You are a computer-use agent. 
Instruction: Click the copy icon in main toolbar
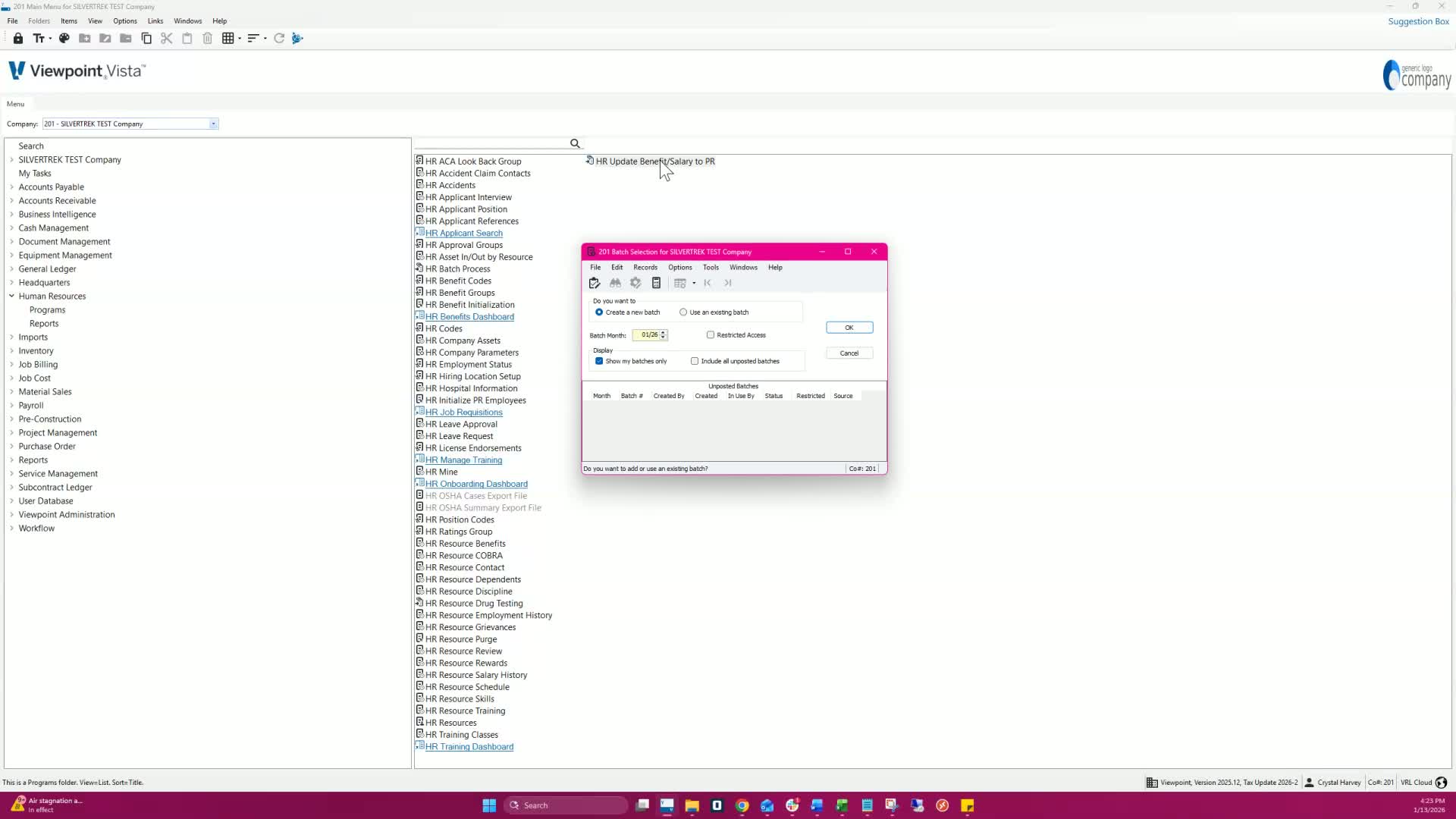coord(146,39)
